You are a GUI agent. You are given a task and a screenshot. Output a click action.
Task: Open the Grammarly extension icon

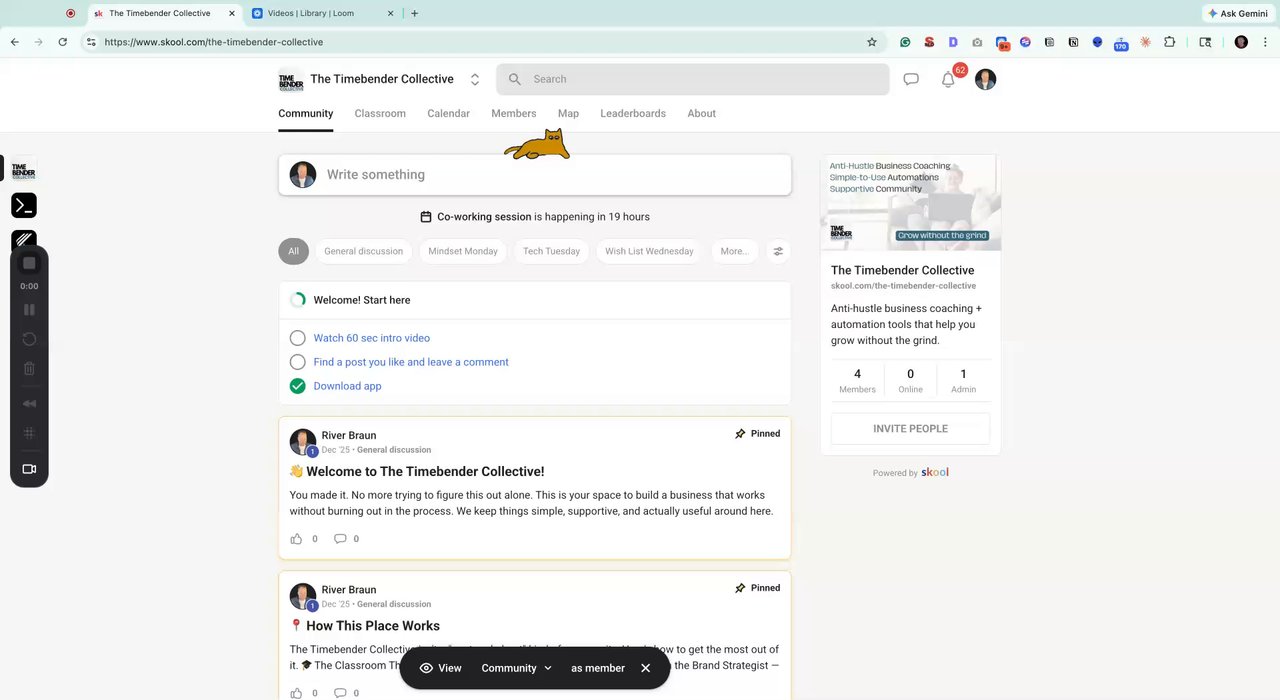[905, 42]
